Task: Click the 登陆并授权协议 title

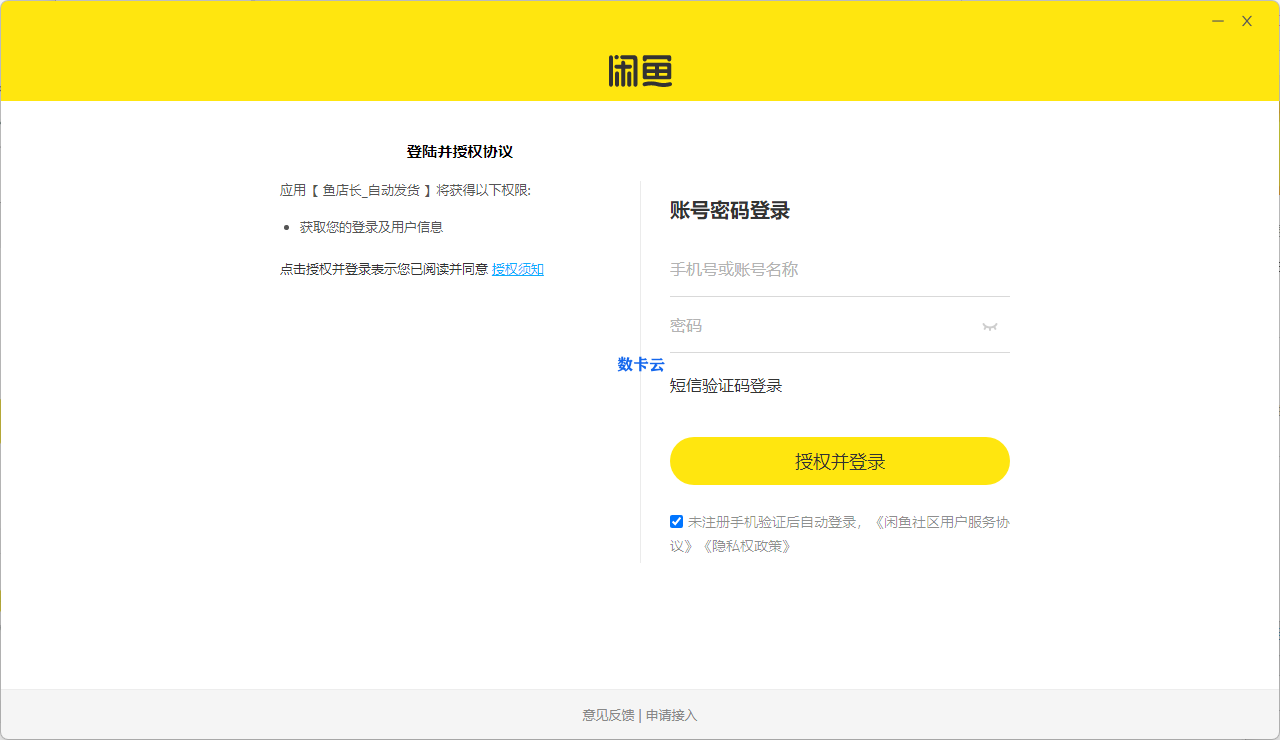Action: tap(459, 152)
